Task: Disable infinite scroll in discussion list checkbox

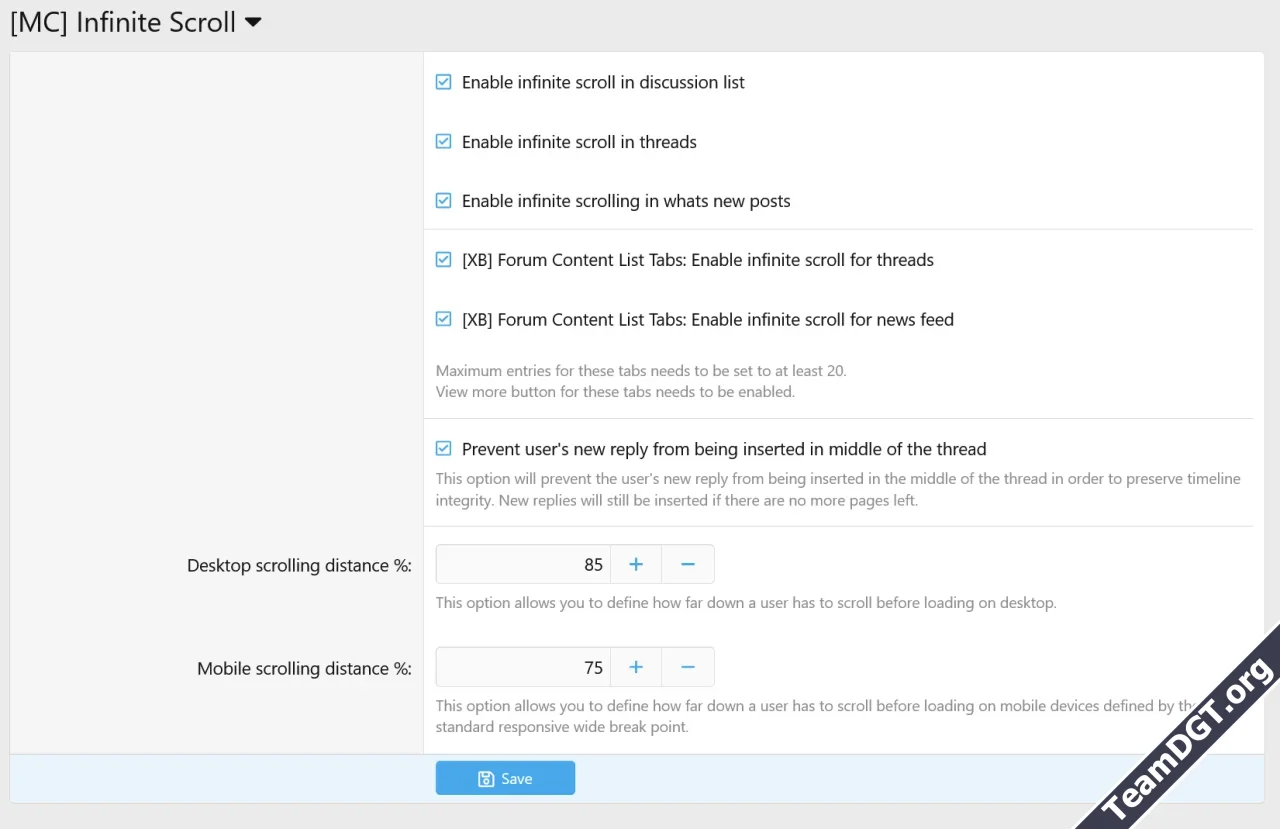Action: [x=444, y=82]
